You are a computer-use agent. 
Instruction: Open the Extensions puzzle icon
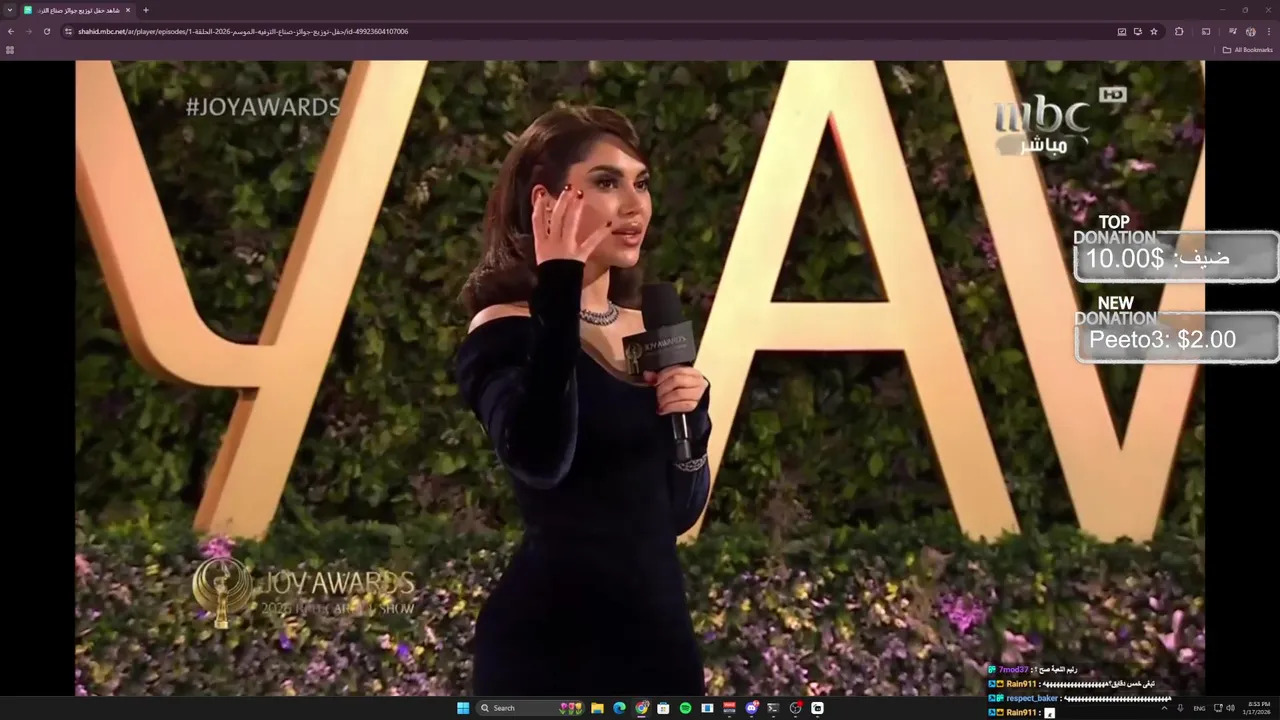[x=1179, y=31]
